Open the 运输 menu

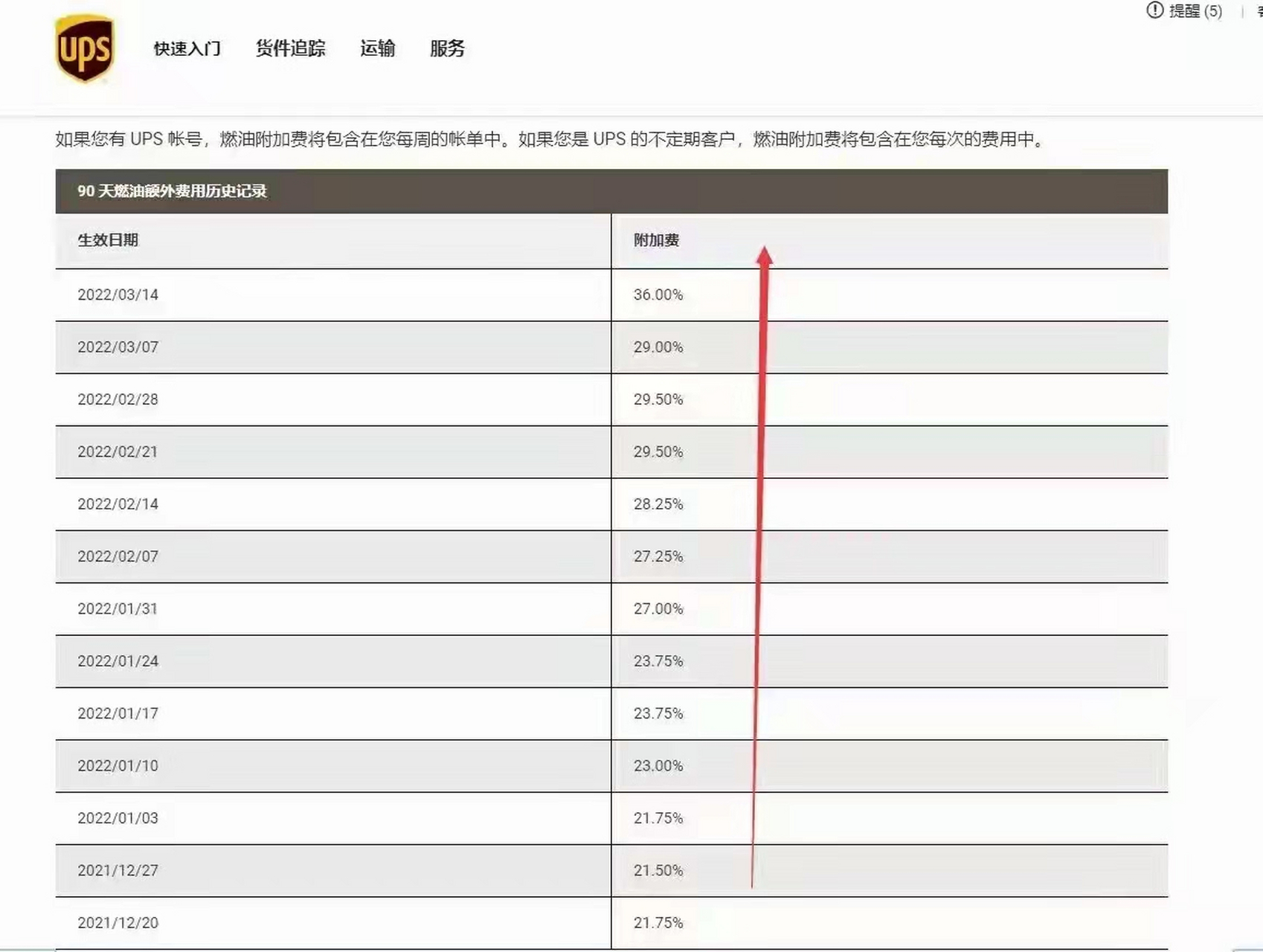point(378,48)
